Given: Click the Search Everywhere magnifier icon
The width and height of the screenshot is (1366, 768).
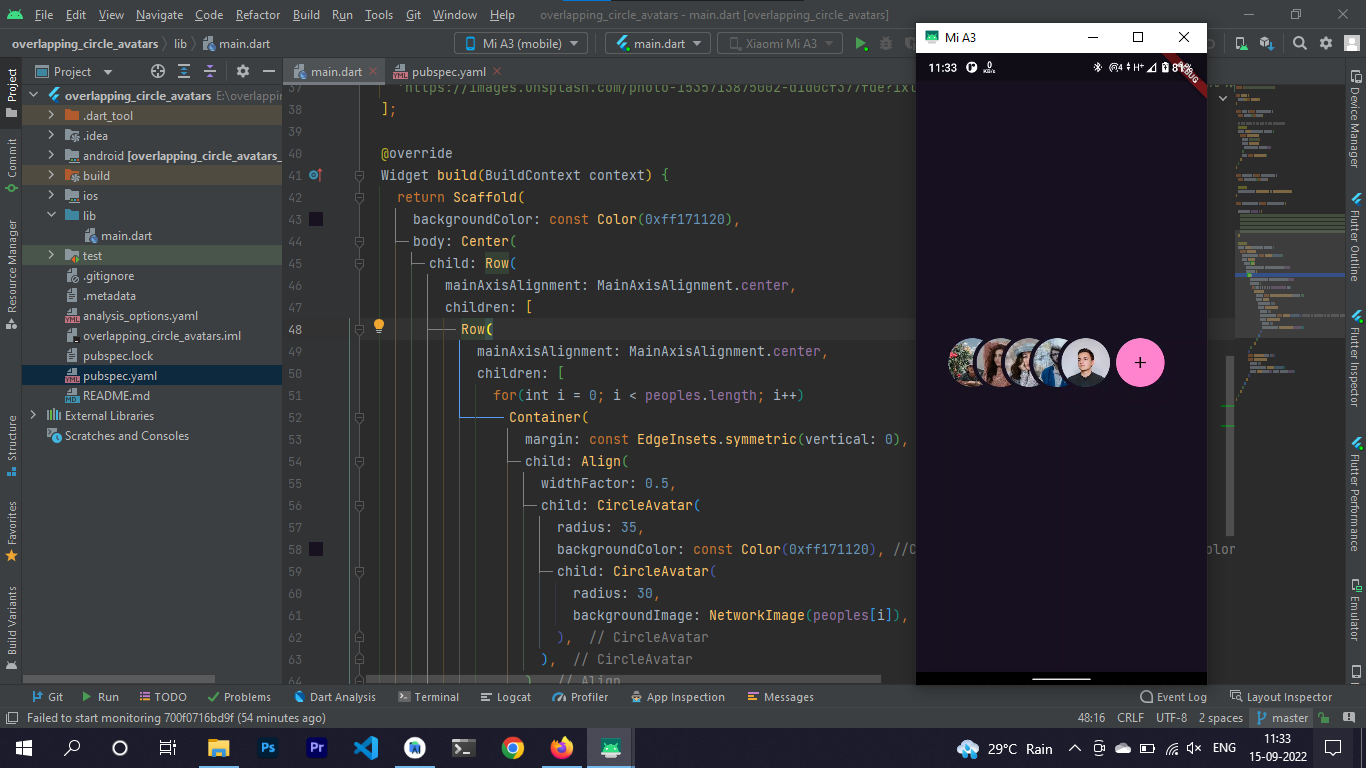Looking at the screenshot, I should tap(1299, 44).
